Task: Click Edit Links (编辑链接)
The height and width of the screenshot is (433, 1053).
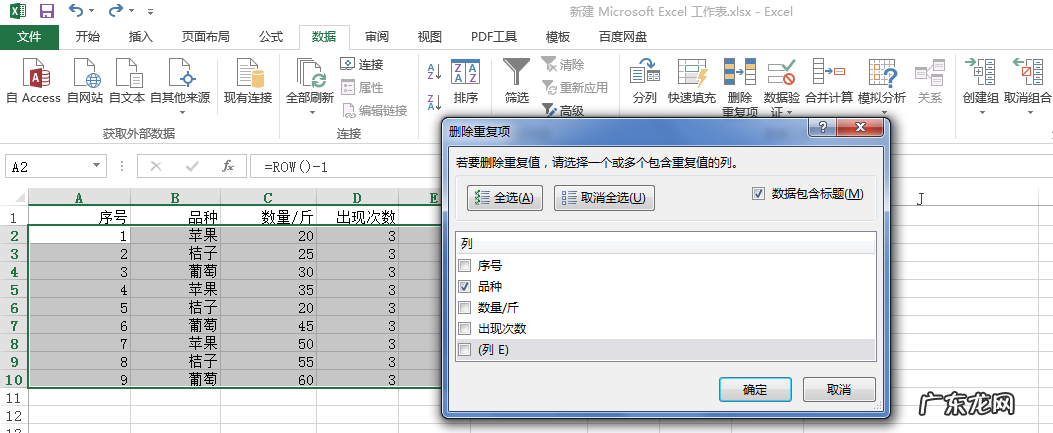Action: click(x=374, y=111)
